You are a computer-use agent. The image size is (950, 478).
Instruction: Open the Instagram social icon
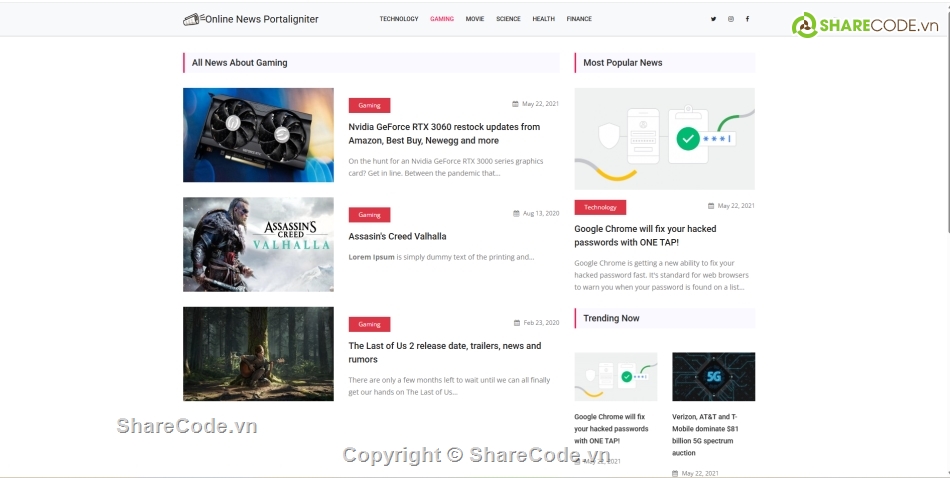pos(731,19)
